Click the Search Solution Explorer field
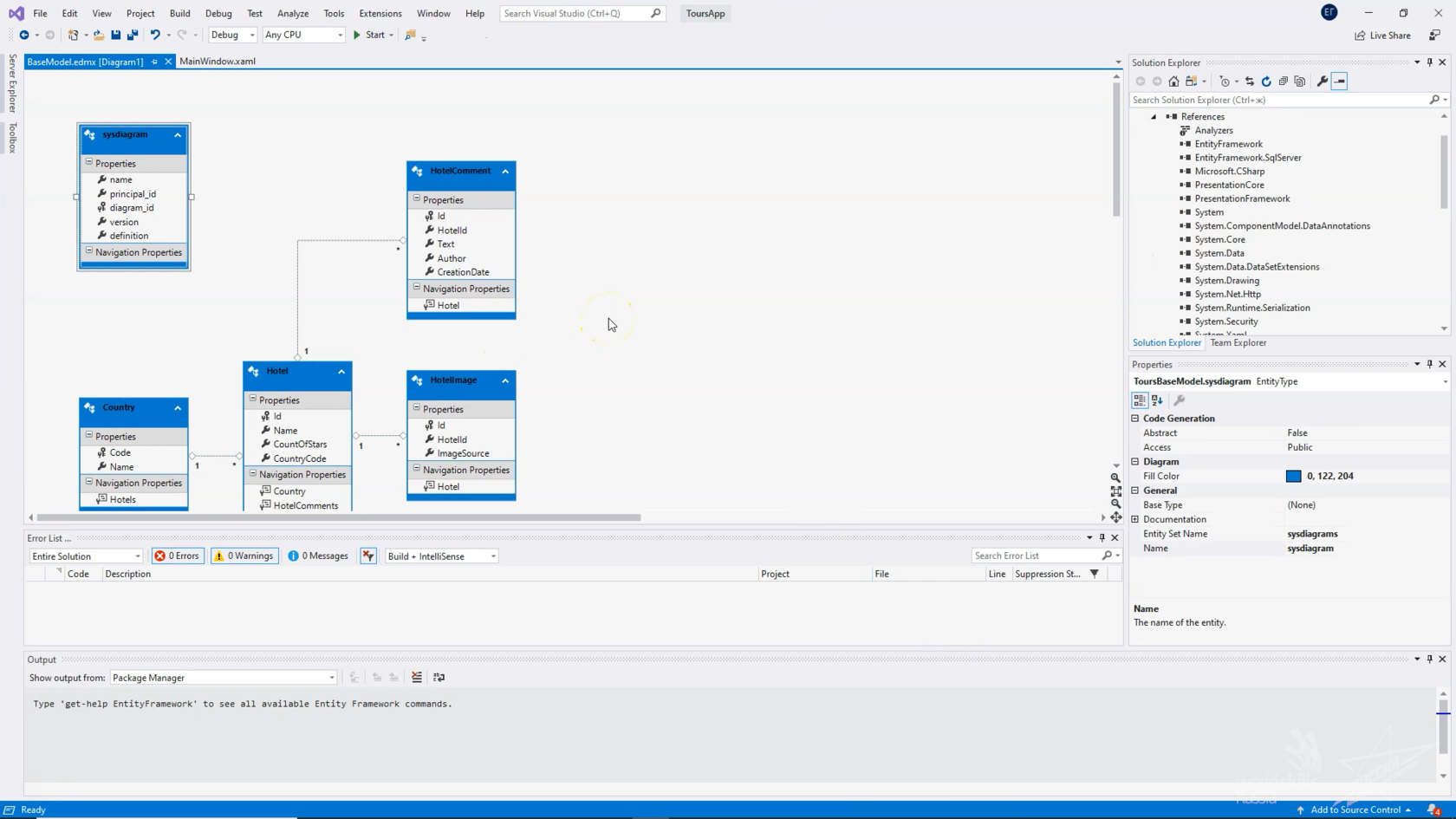The width and height of the screenshot is (1456, 819). pyautogui.click(x=1289, y=100)
